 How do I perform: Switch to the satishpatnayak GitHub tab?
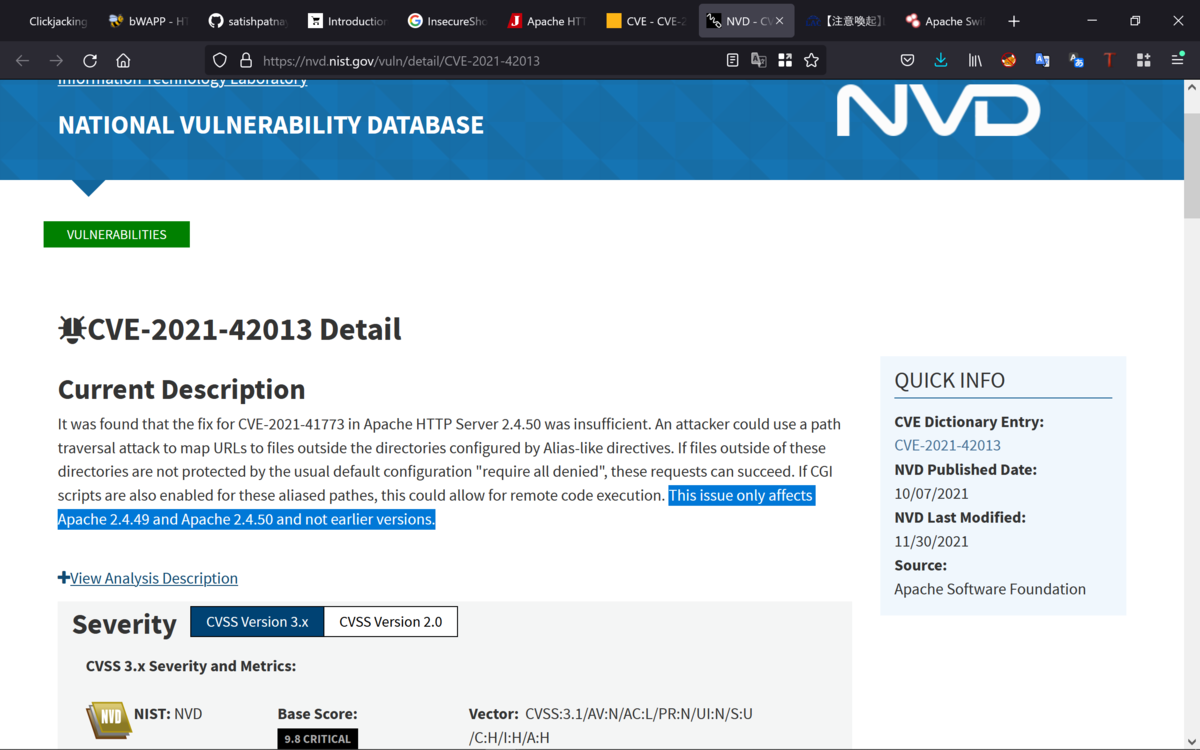[x=247, y=21]
